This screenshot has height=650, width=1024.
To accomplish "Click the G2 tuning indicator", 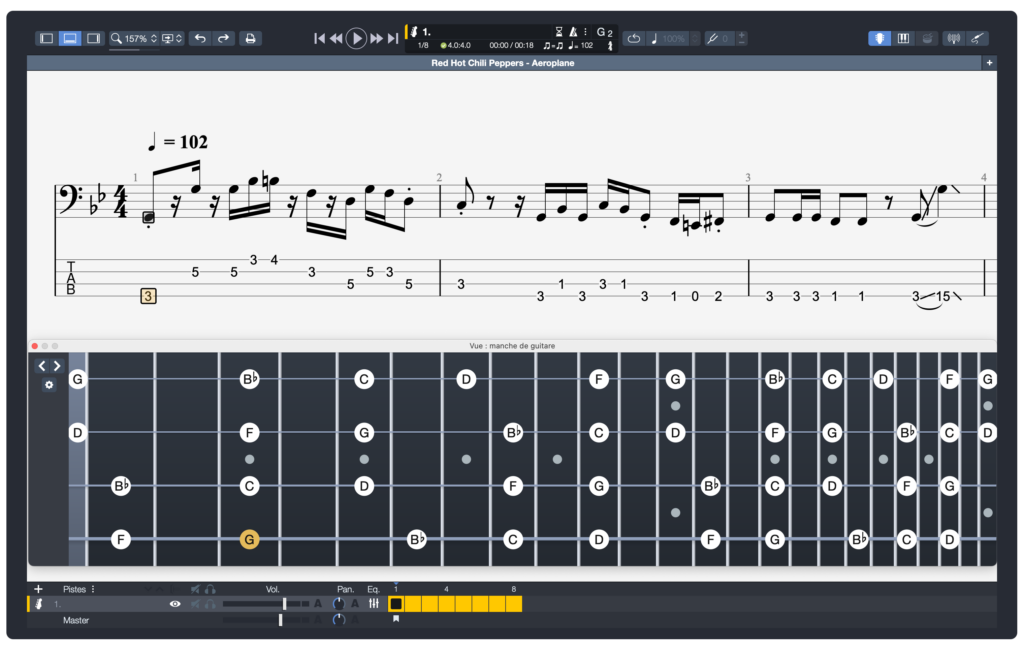I will click(604, 32).
